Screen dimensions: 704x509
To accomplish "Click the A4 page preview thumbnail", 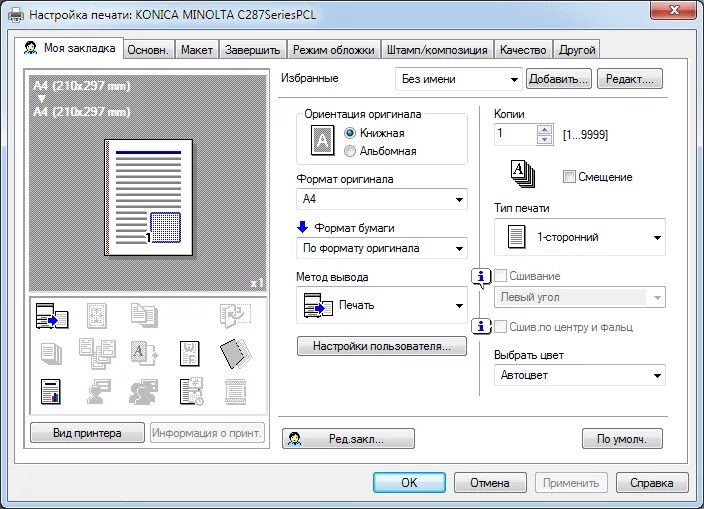I will [149, 197].
